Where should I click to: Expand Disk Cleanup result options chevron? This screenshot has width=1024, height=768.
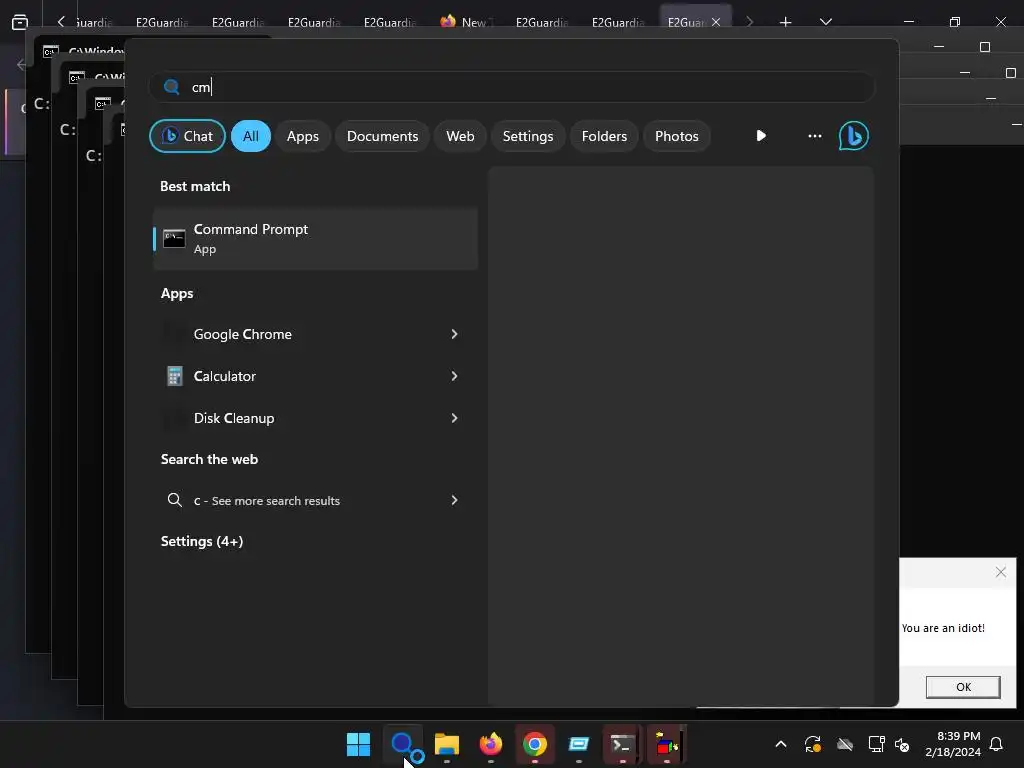[x=455, y=418]
